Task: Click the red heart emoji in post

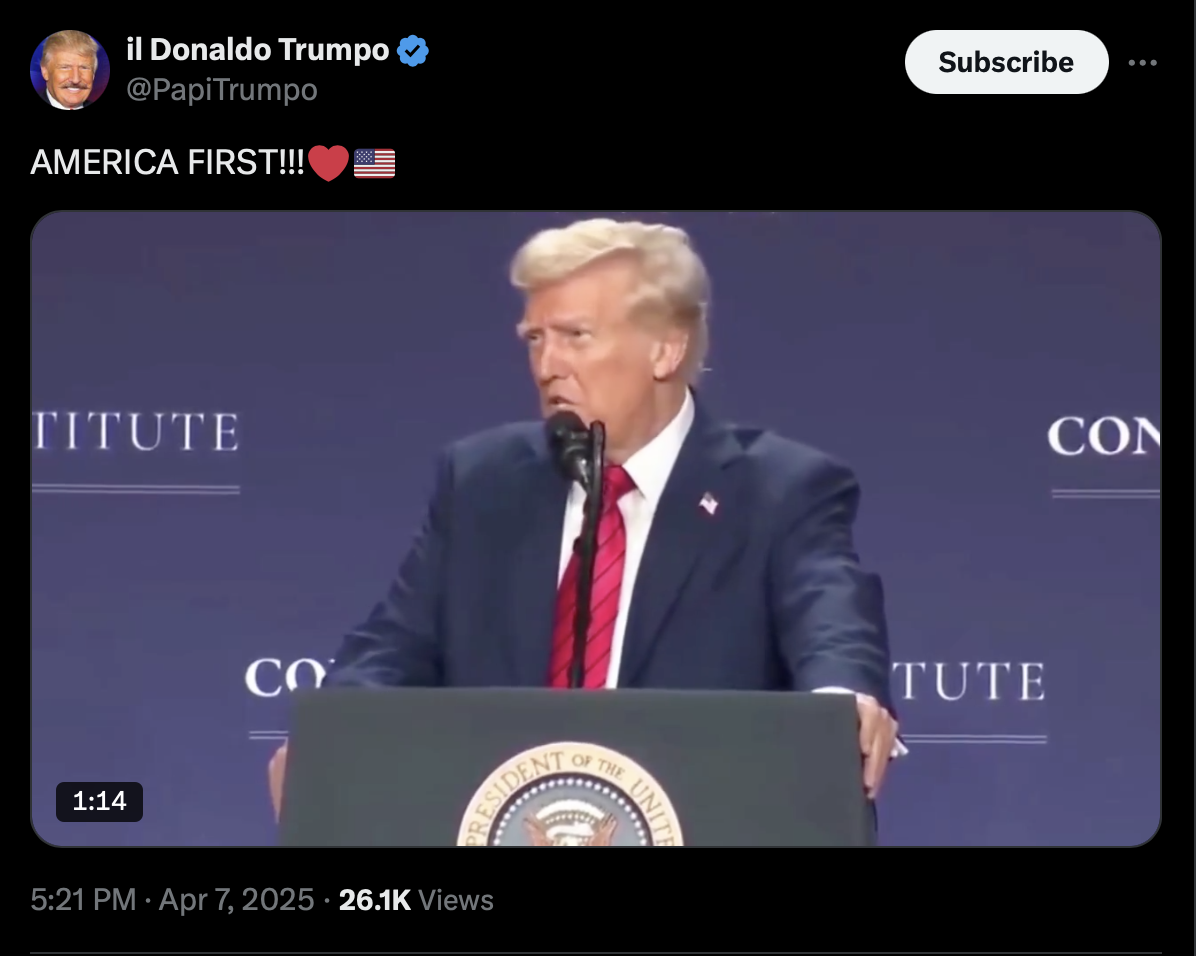Action: [329, 163]
